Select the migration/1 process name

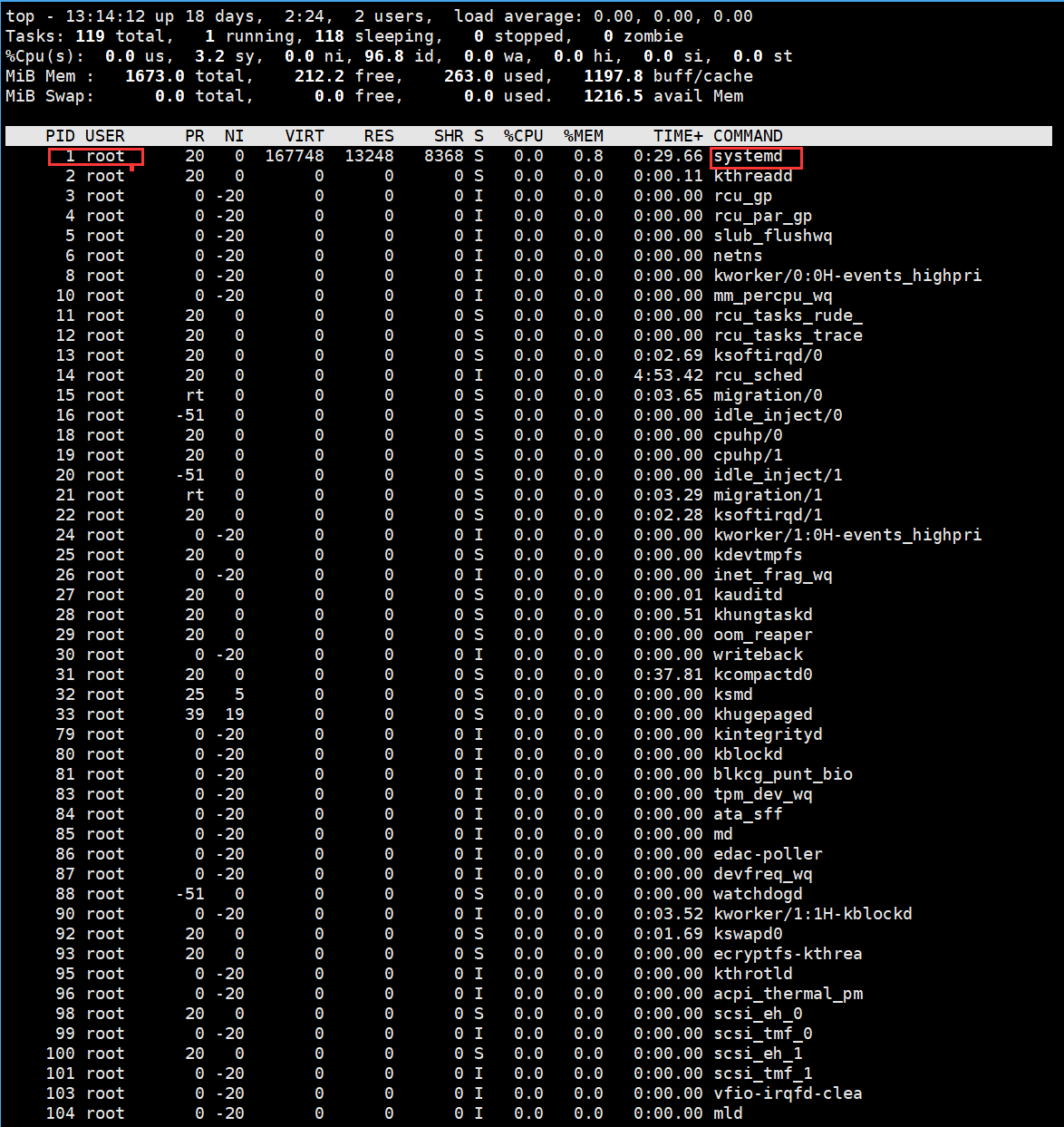[x=768, y=495]
